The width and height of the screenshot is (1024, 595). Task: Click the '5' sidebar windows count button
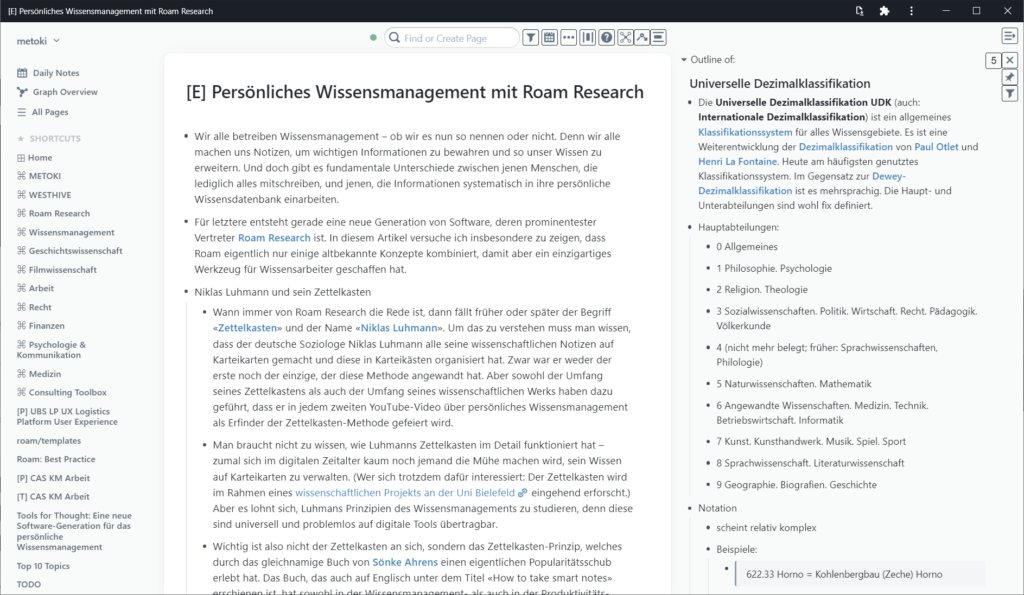993,59
